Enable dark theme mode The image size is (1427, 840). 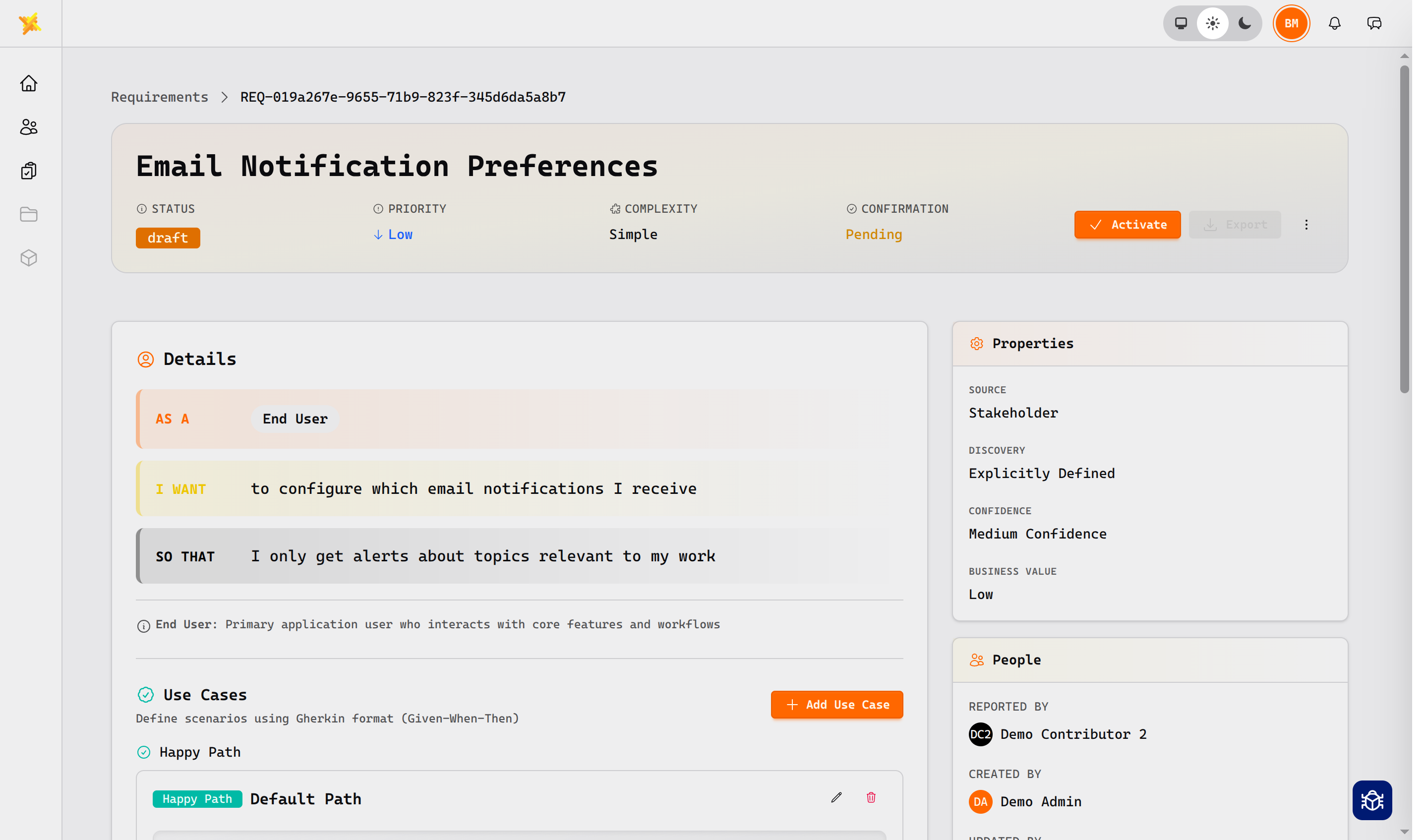[x=1245, y=23]
